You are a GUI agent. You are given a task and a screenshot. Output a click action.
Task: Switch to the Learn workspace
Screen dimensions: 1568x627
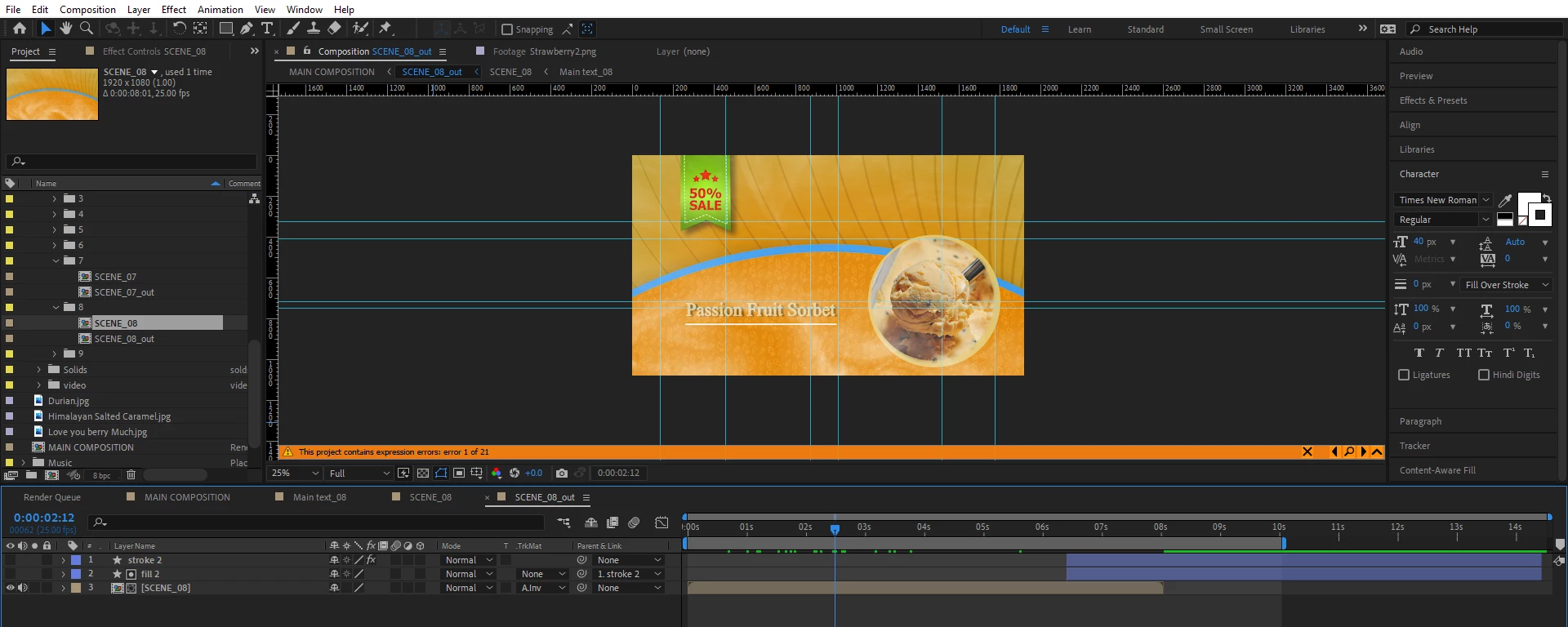click(x=1080, y=29)
